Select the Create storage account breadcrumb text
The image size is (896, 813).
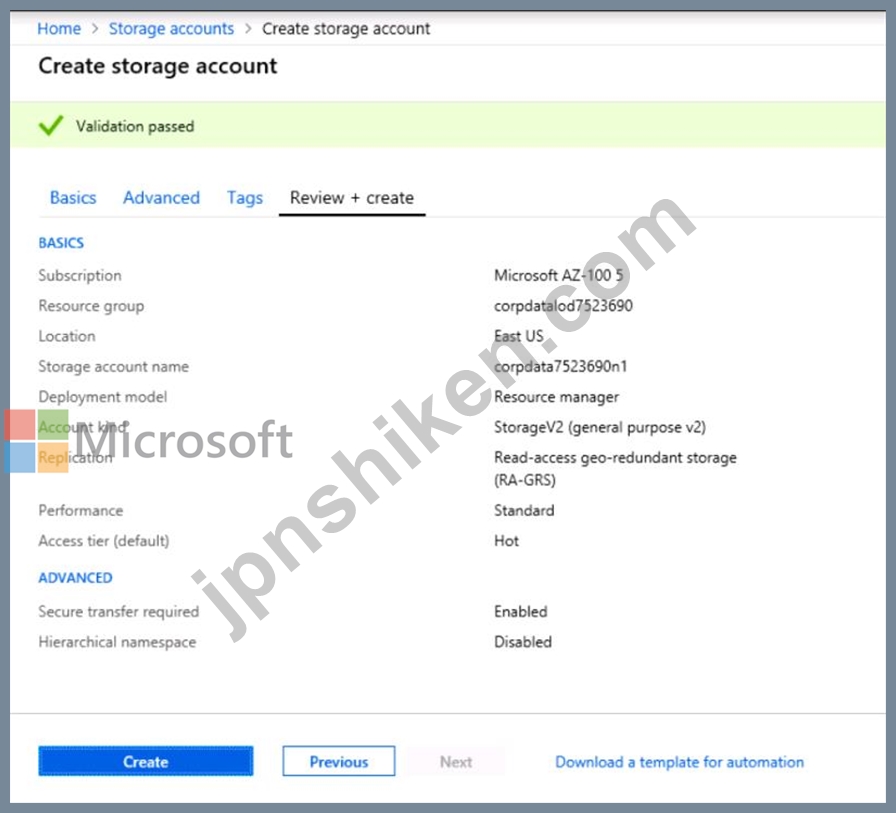(x=346, y=29)
